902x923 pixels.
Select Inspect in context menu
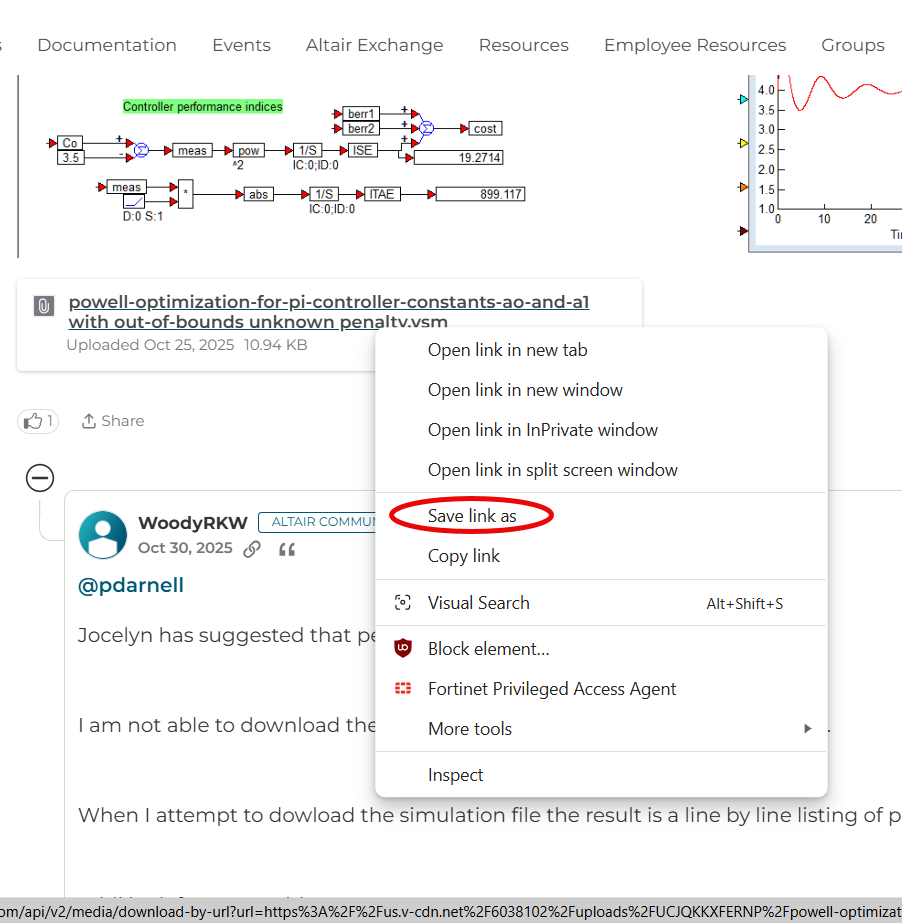[x=601, y=775]
